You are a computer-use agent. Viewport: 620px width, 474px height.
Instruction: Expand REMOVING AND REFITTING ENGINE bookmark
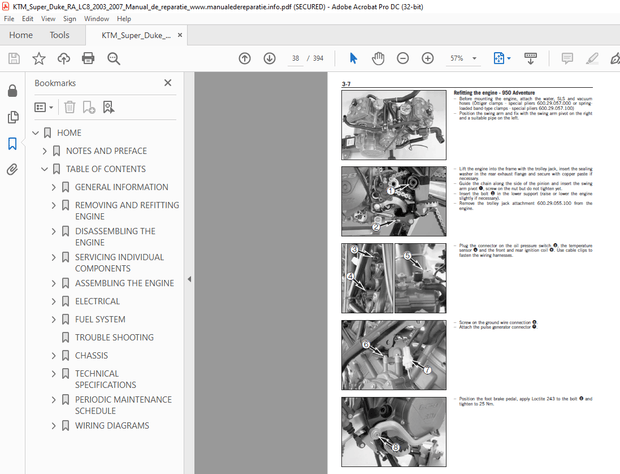click(x=54, y=206)
